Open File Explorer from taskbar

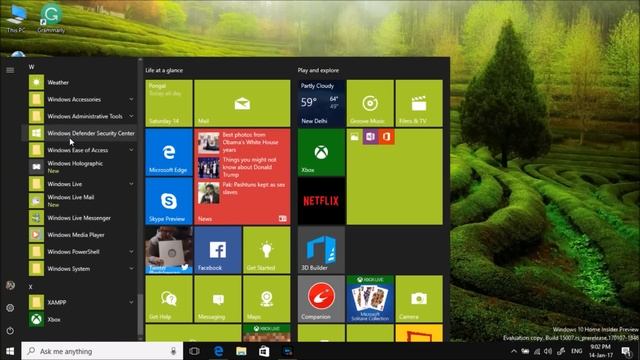click(x=241, y=351)
